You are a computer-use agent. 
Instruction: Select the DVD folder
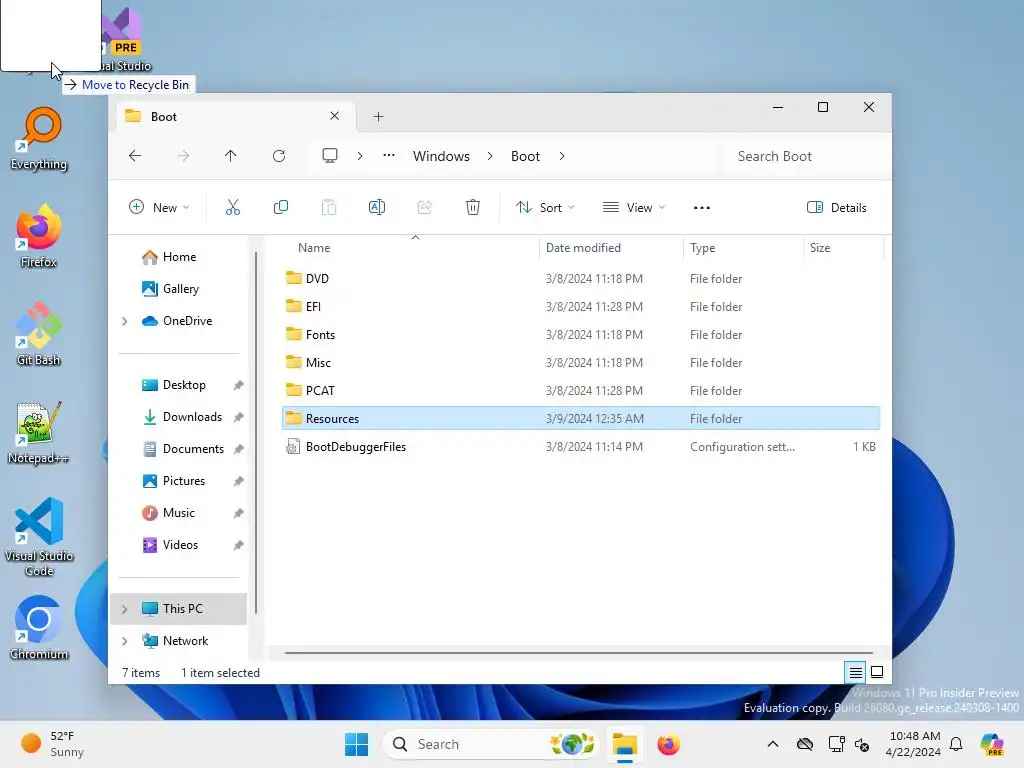(581, 278)
